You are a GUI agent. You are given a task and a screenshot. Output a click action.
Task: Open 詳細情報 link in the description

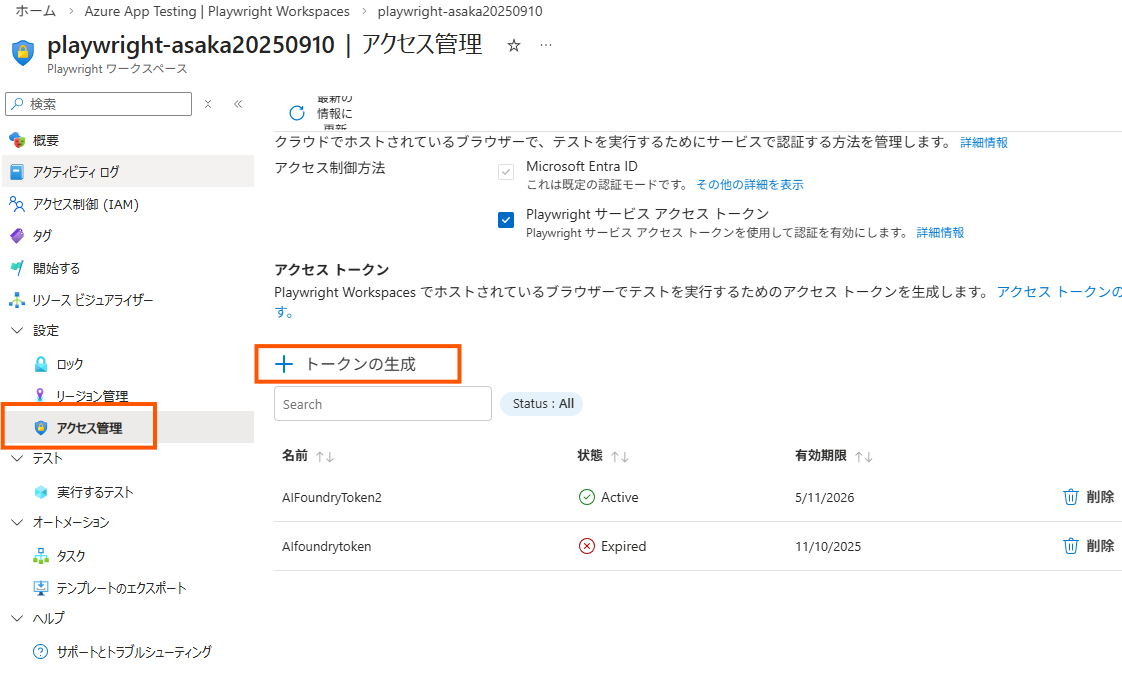click(984, 142)
